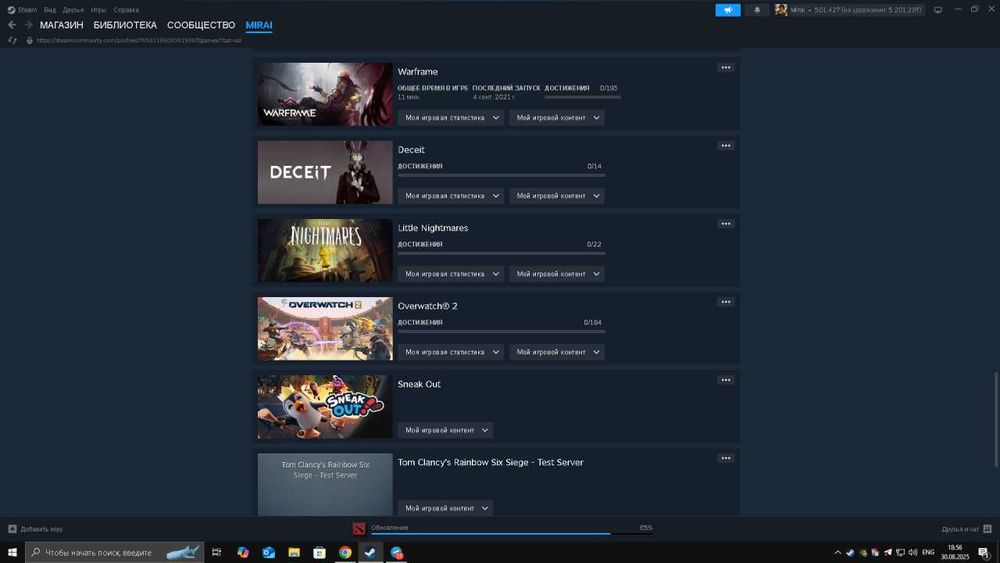Image resolution: width=1000 pixels, height=563 pixels.
Task: Click the Windows taskbar search box
Action: [115, 552]
